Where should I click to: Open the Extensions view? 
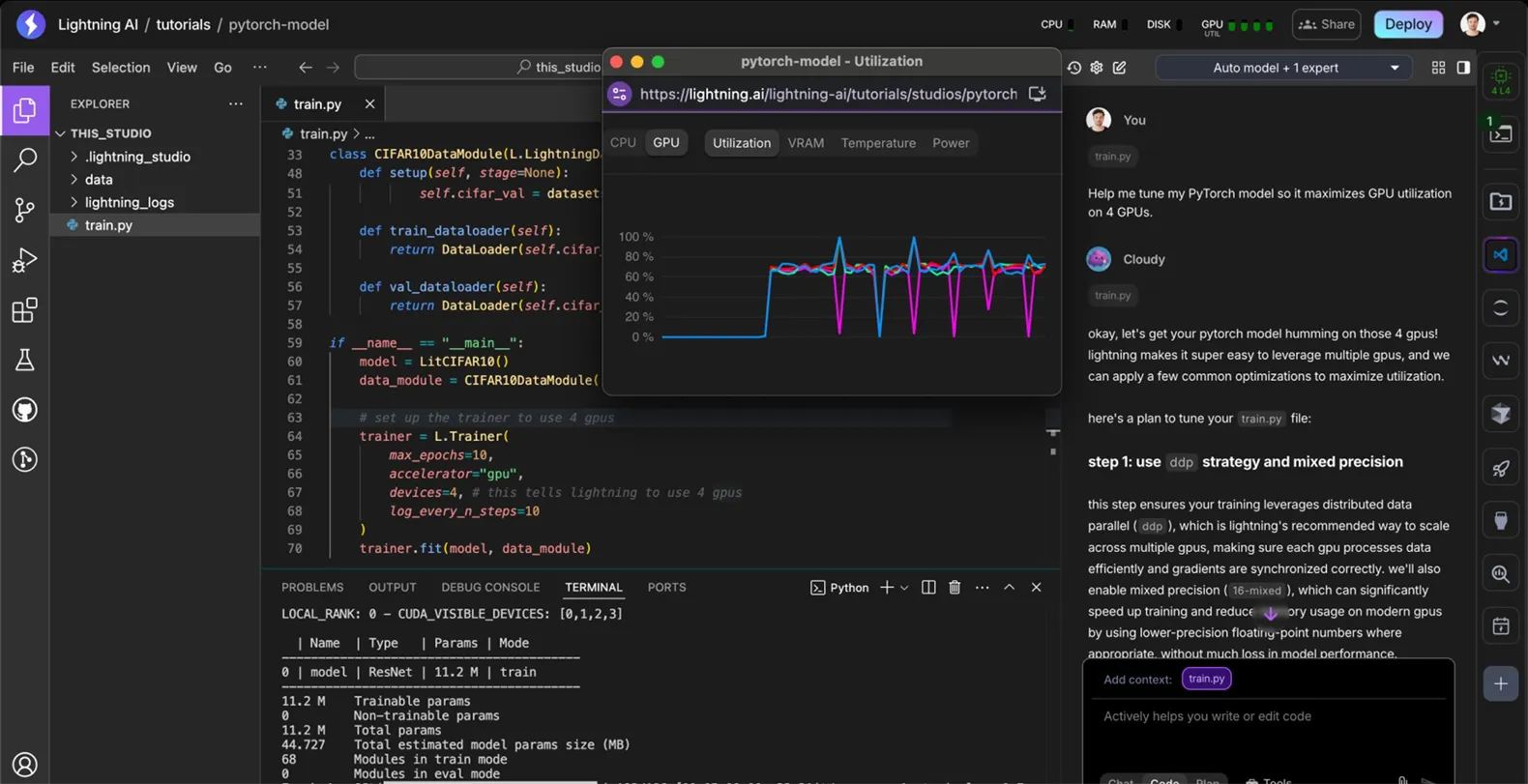tap(25, 310)
